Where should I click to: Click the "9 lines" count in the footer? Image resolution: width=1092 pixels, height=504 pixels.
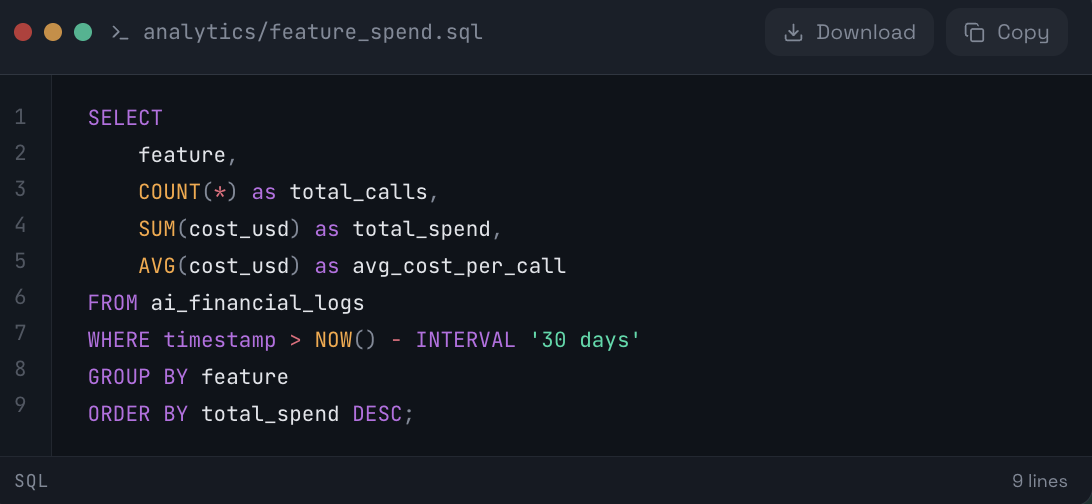(x=1039, y=481)
